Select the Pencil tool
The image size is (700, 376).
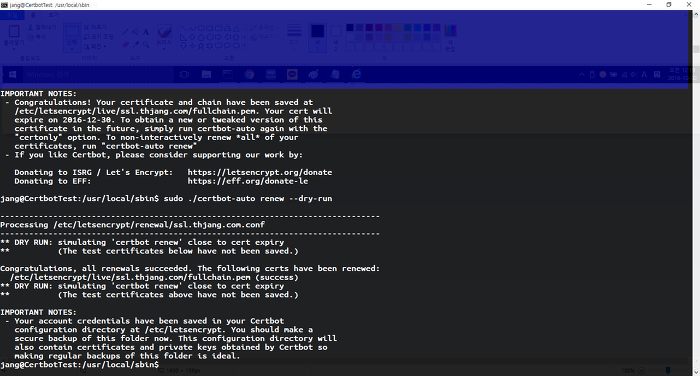(x=125, y=32)
